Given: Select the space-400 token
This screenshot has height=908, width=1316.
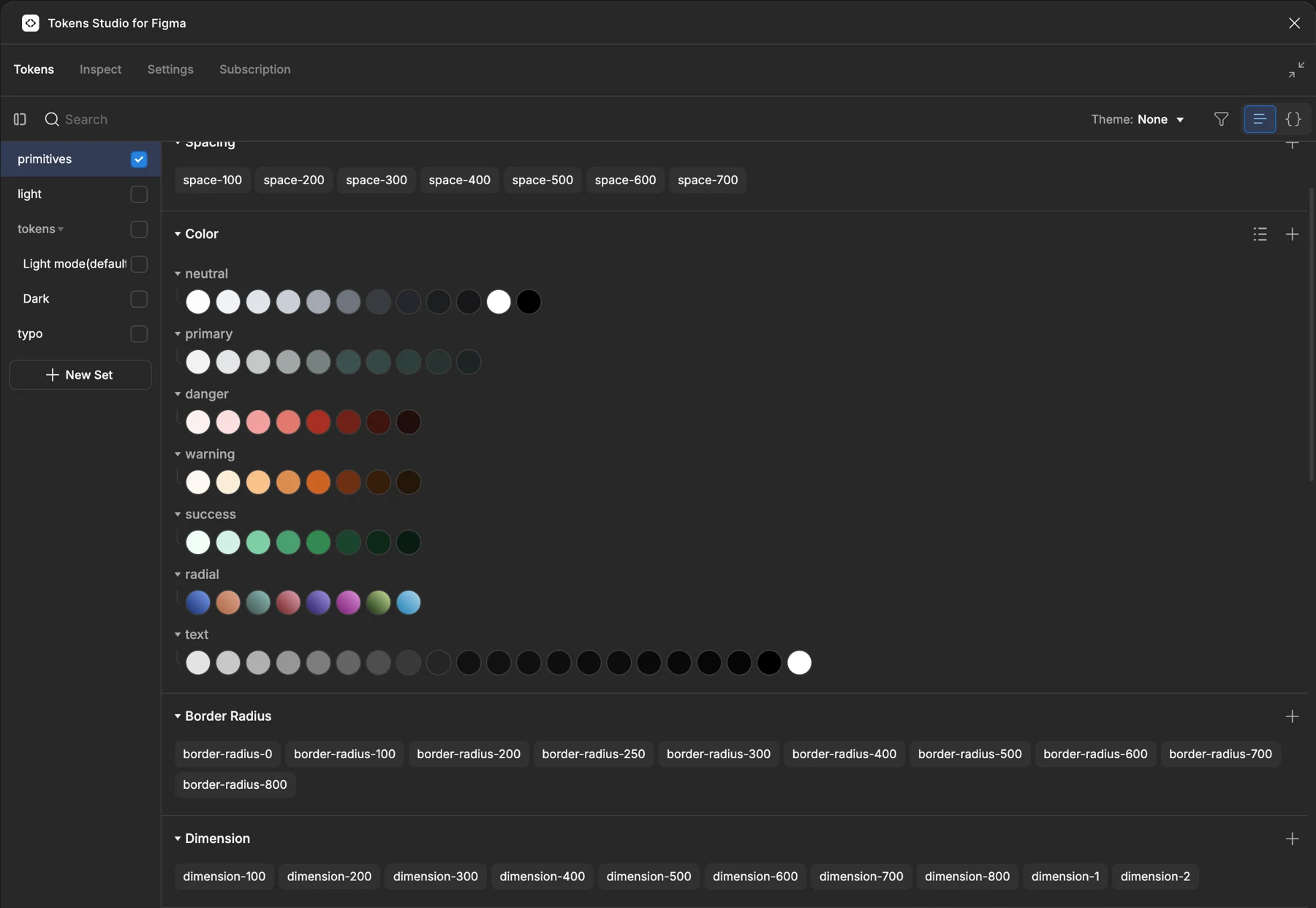Looking at the screenshot, I should coord(460,180).
